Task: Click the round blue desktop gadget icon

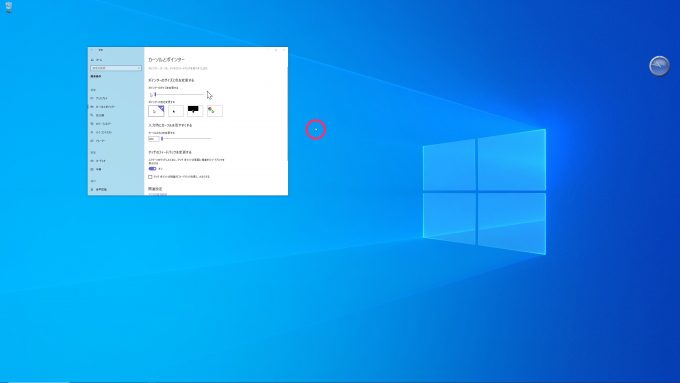Action: [659, 66]
